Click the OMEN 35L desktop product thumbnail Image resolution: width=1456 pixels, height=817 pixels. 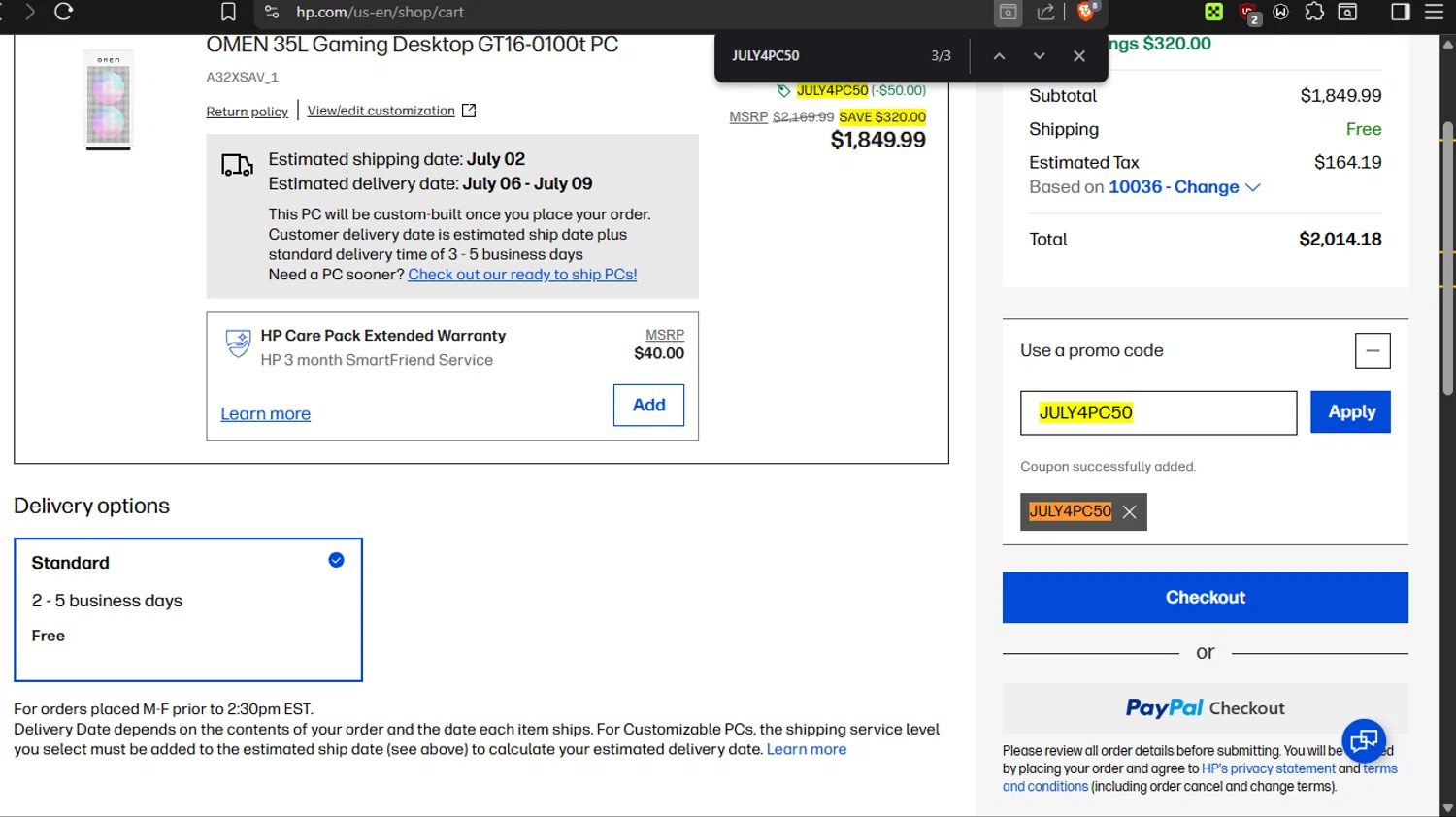coord(108,100)
